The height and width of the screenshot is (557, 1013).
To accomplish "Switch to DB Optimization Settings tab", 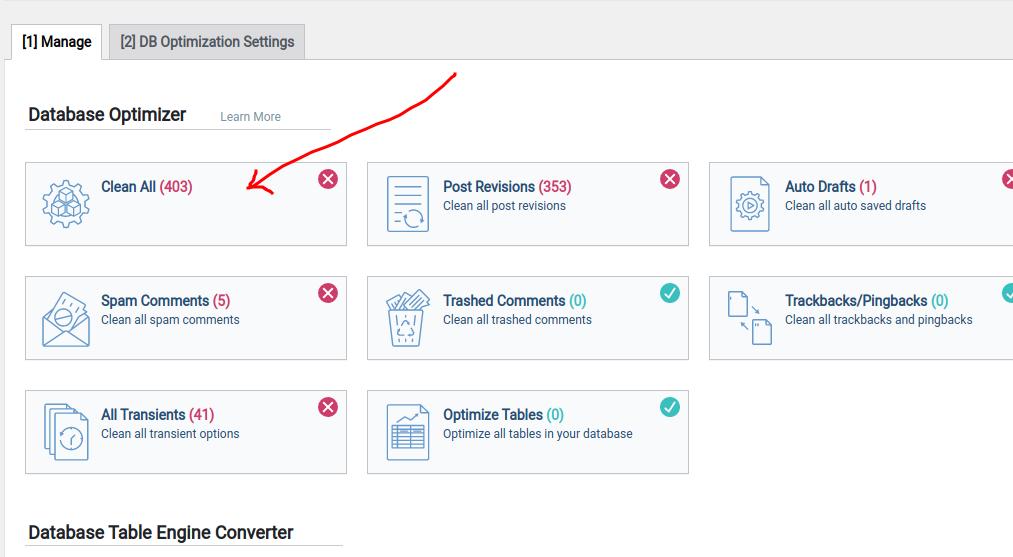I will (207, 42).
